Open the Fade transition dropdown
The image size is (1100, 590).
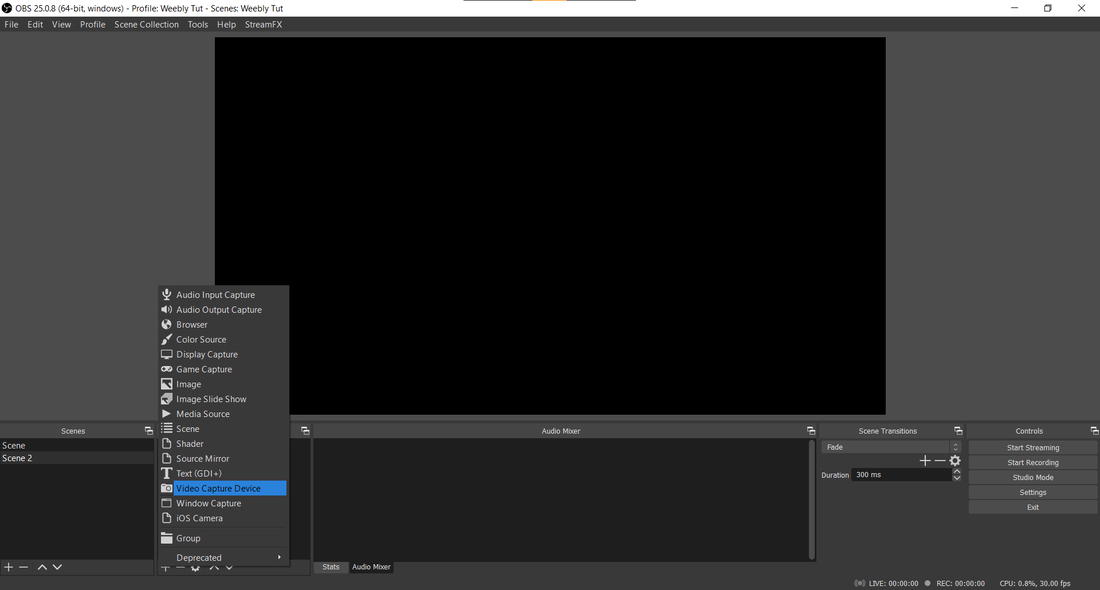888,446
